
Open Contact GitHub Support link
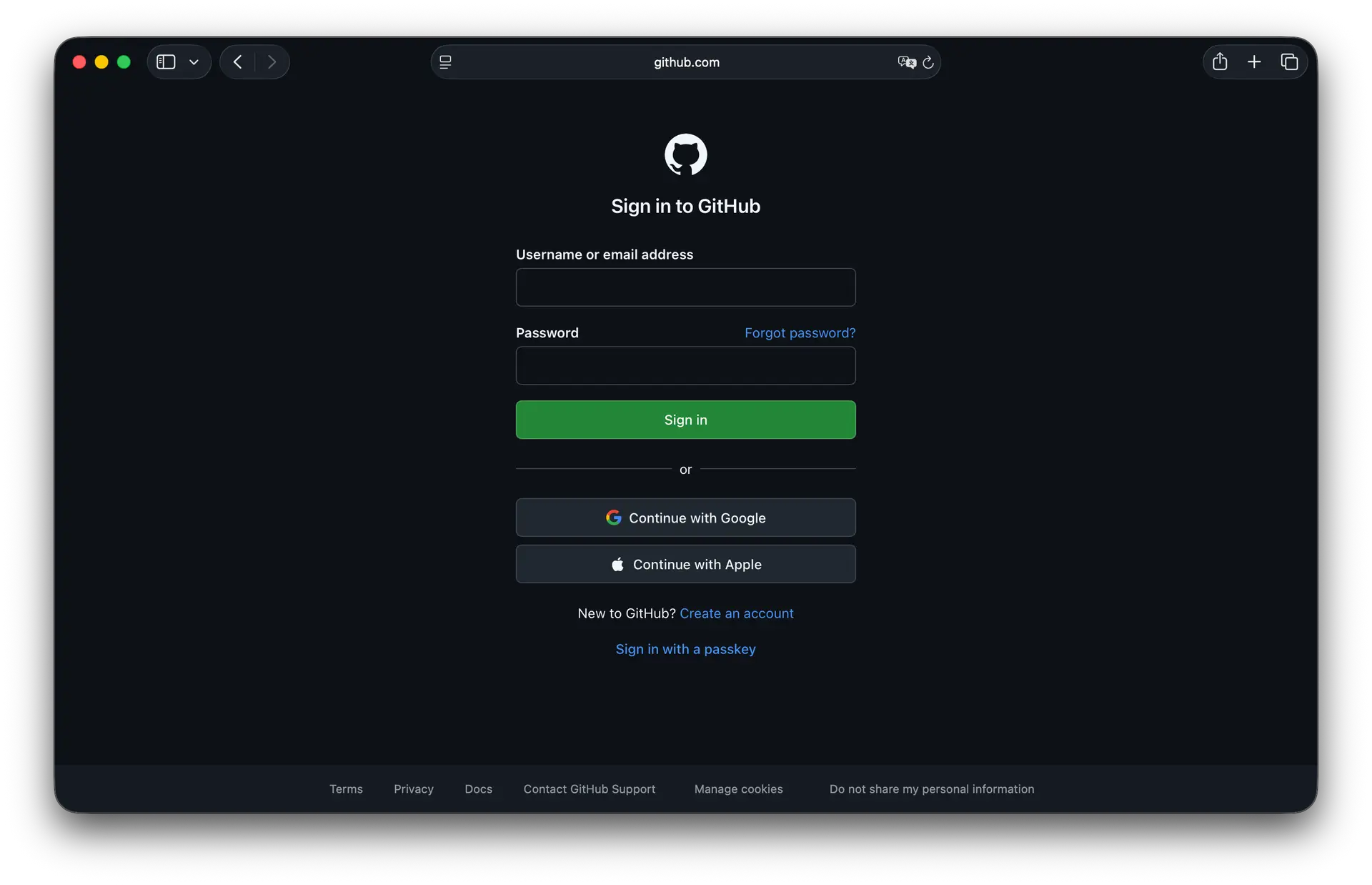tap(590, 789)
